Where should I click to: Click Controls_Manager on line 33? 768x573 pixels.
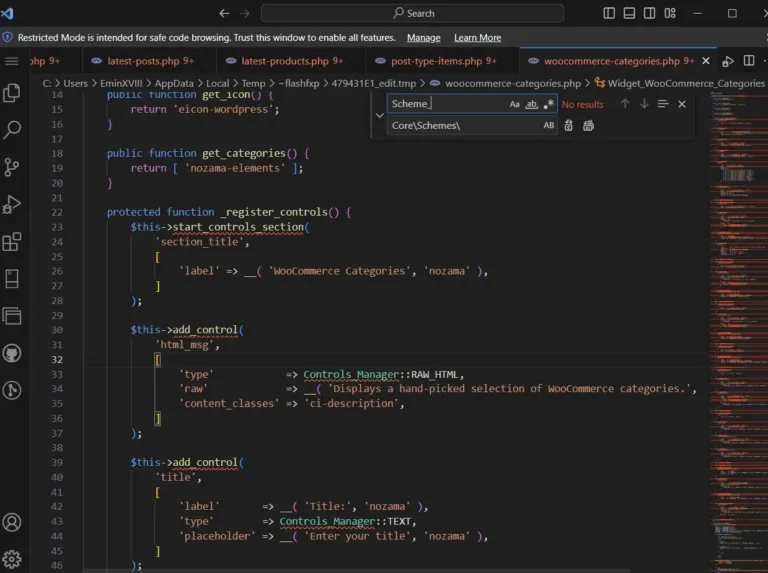351,375
